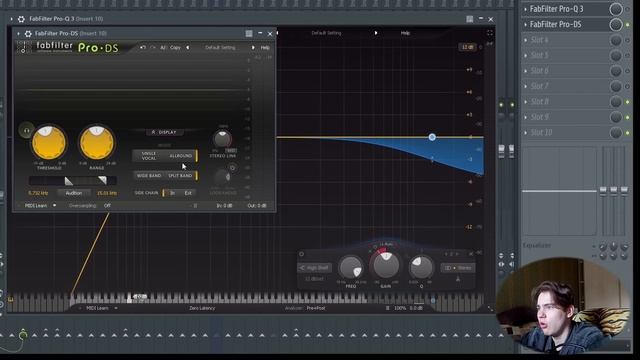This screenshot has height=360, width=640.
Task: Open the High Shelf filter shape dropdown
Action: (x=315, y=268)
